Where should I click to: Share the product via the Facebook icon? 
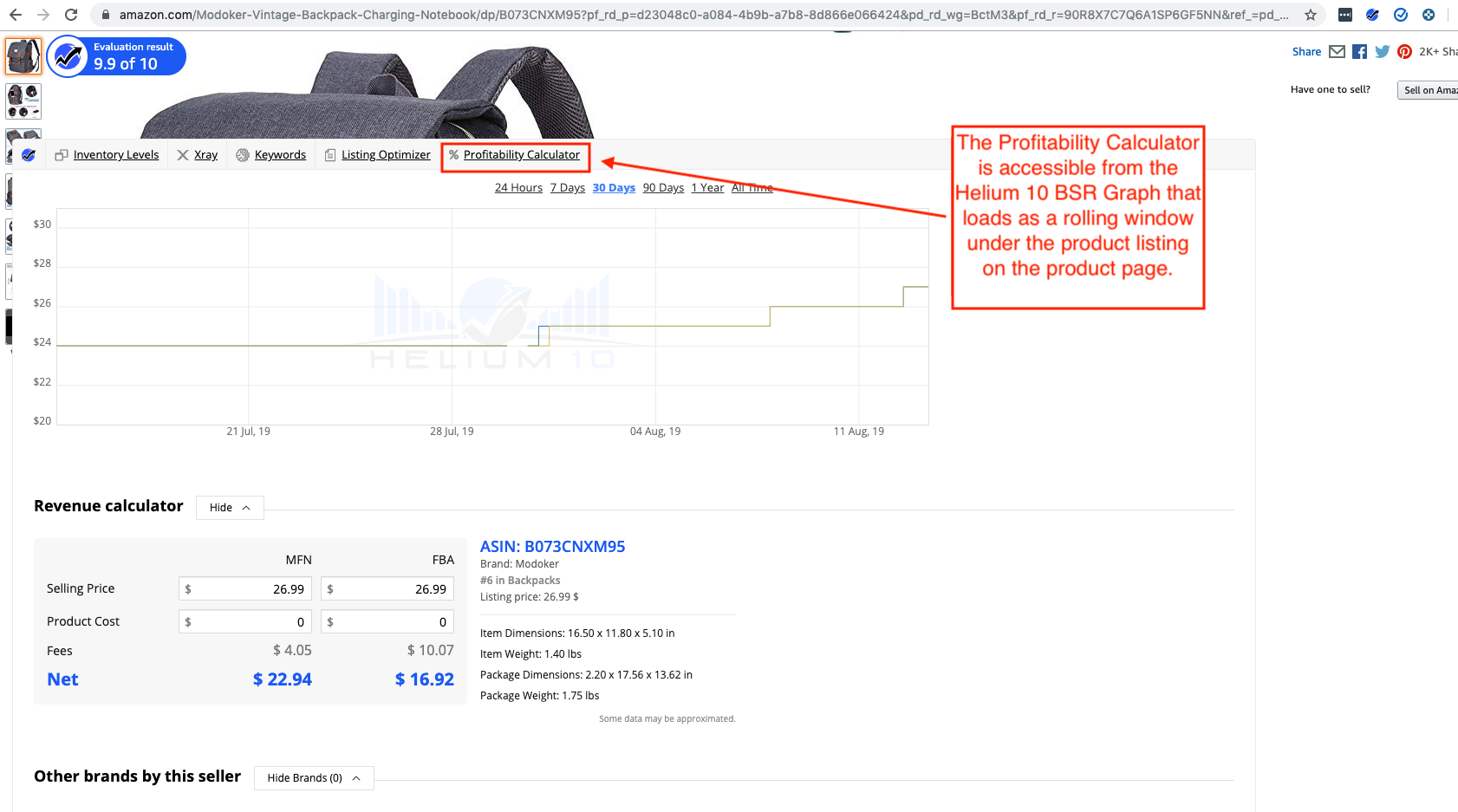pos(1359,51)
